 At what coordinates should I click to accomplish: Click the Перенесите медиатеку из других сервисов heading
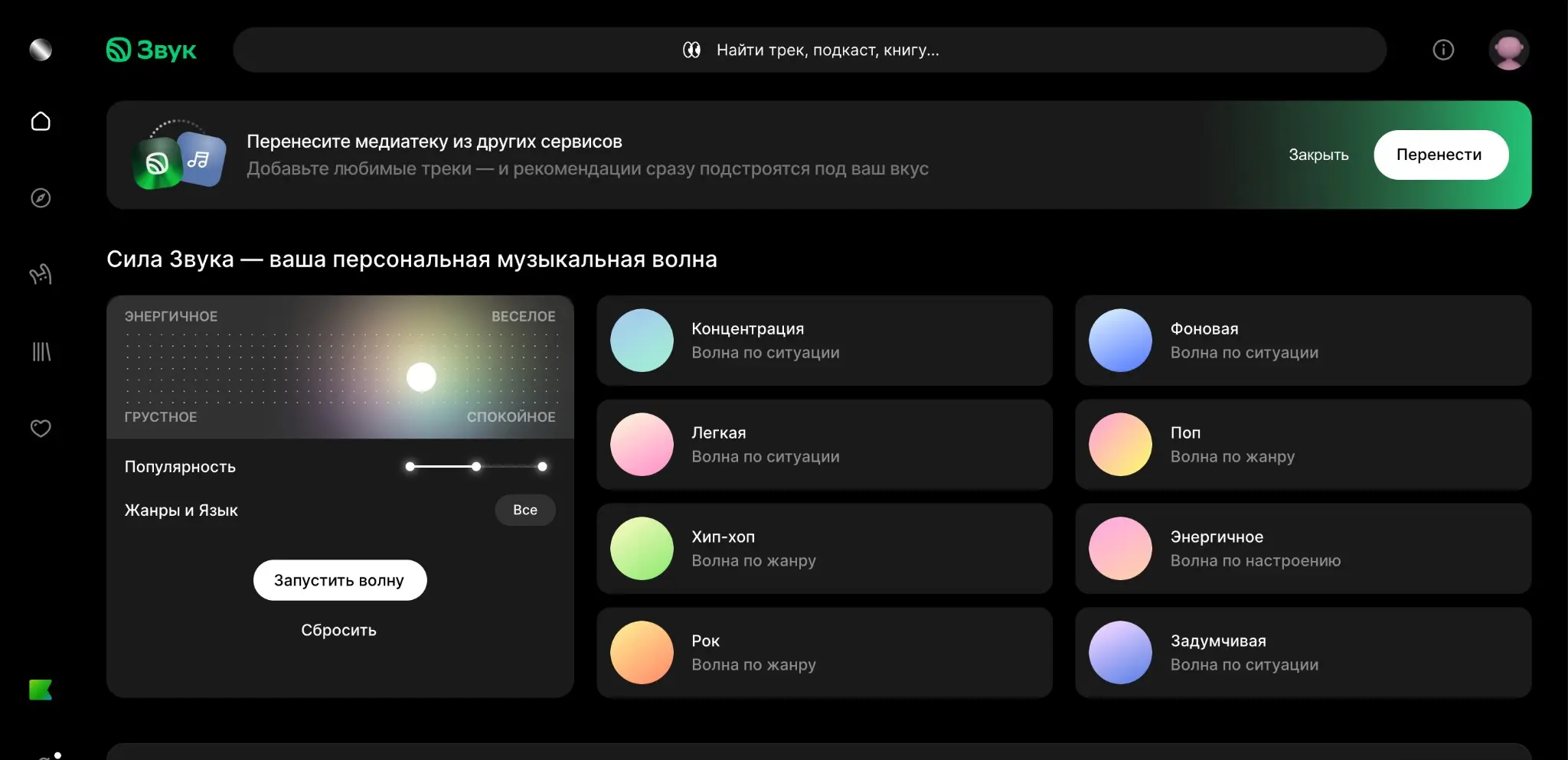click(x=434, y=141)
